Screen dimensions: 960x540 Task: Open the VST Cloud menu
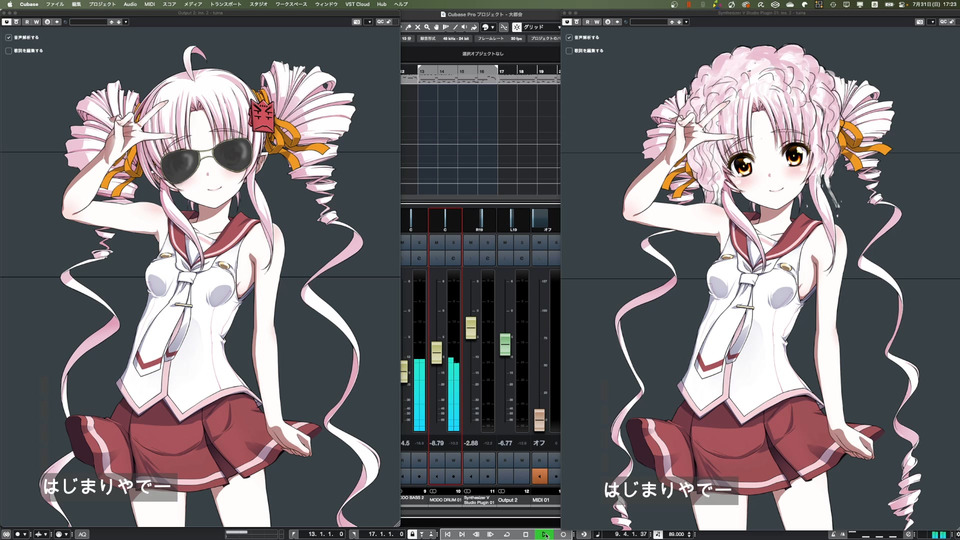(x=358, y=4)
